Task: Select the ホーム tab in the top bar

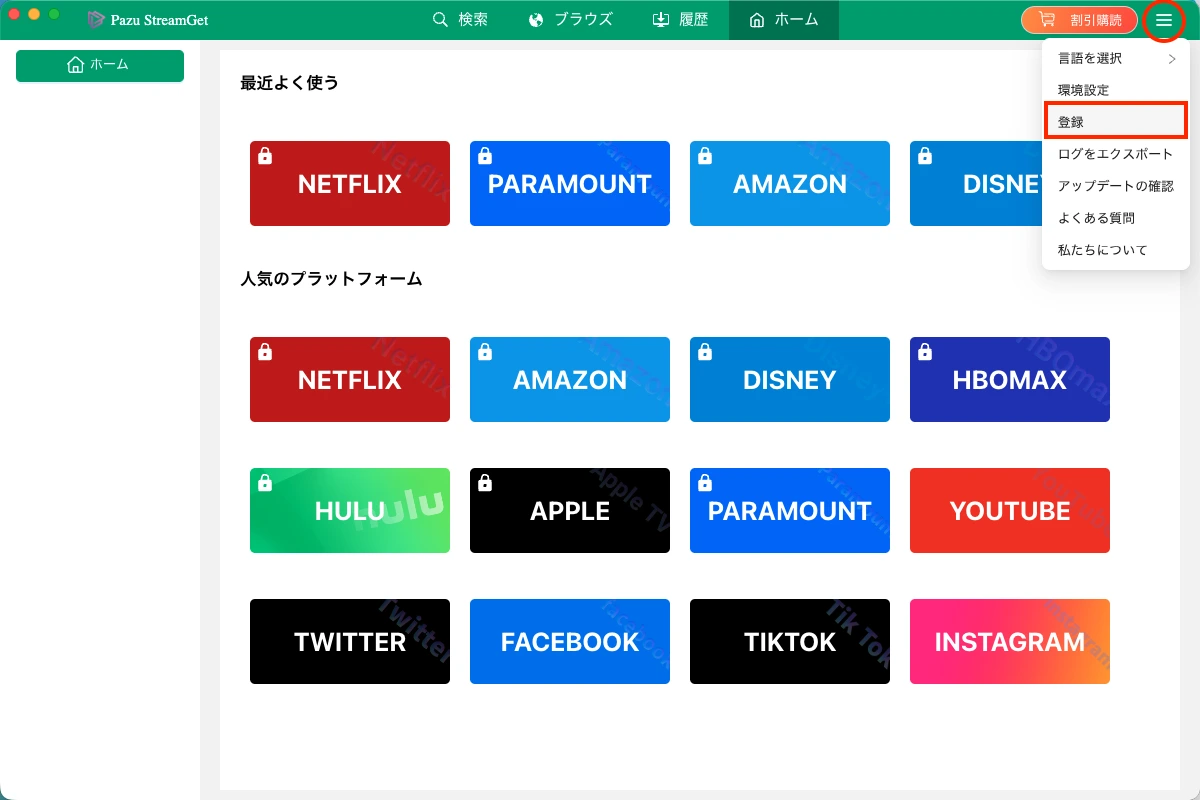Action: coord(784,20)
